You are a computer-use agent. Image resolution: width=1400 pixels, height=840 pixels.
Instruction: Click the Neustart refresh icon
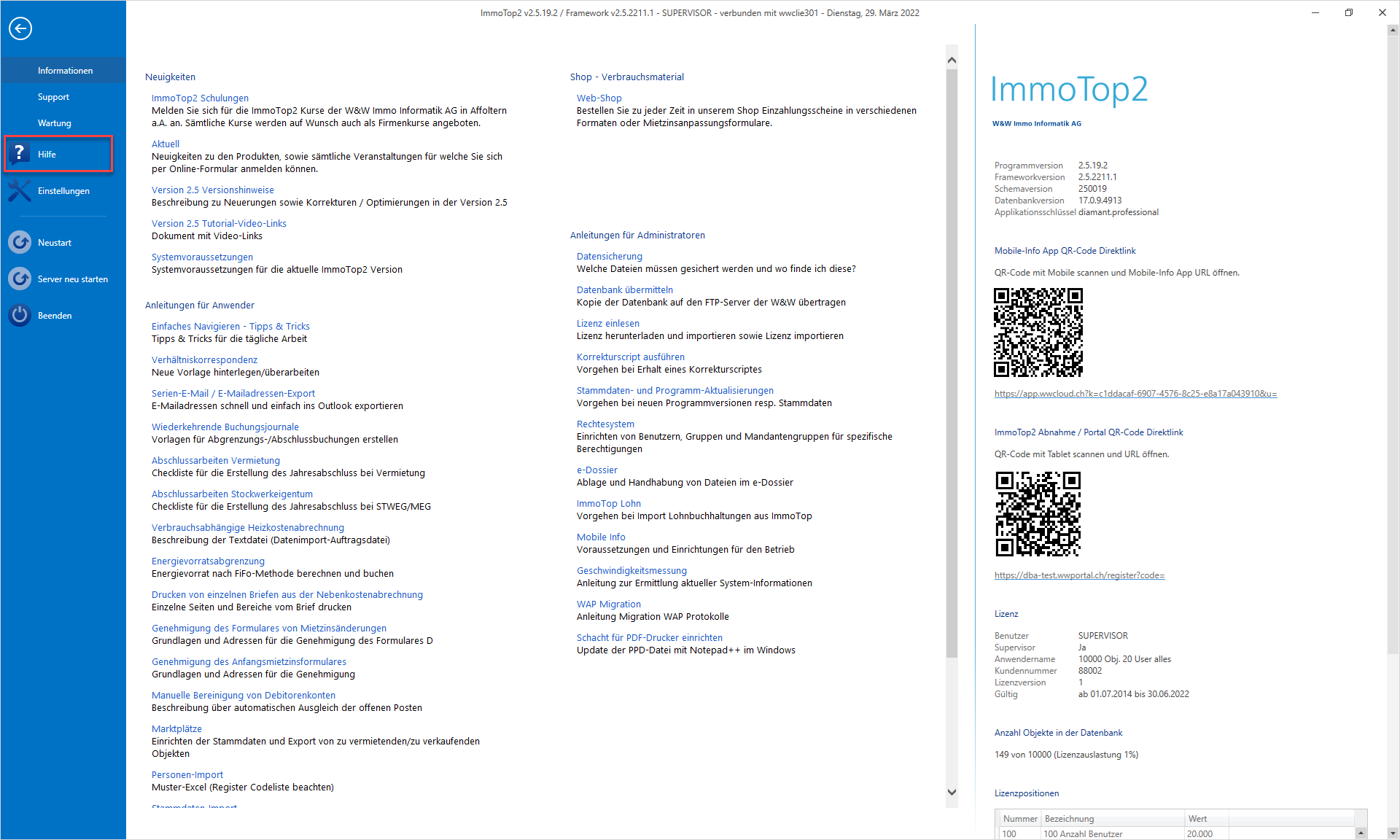(x=20, y=242)
